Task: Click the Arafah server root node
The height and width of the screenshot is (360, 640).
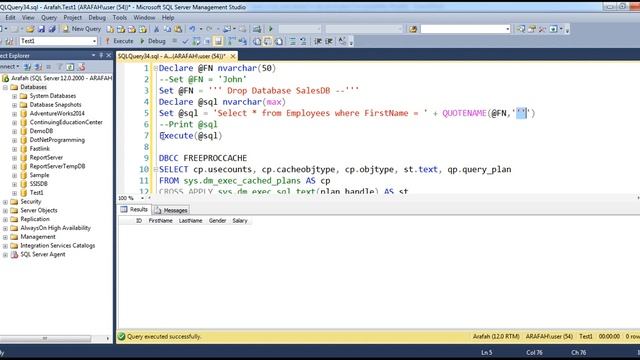Action: coord(61,78)
